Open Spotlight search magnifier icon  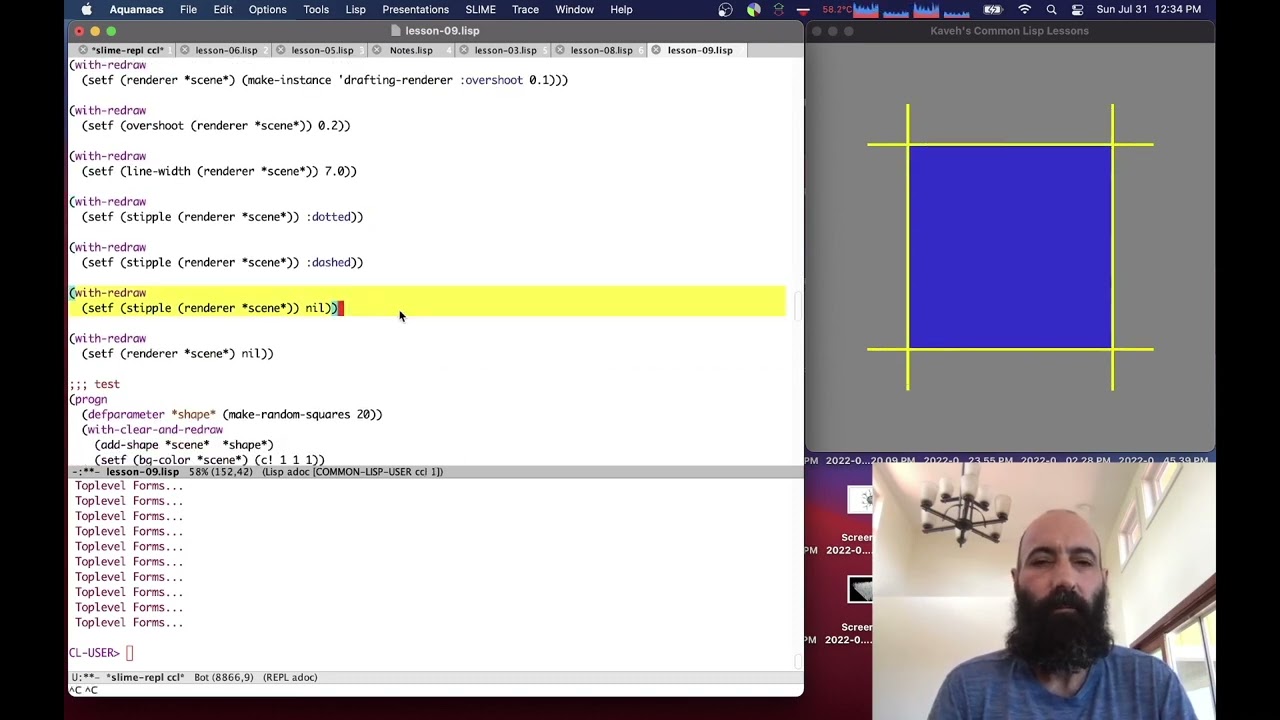coord(1051,9)
